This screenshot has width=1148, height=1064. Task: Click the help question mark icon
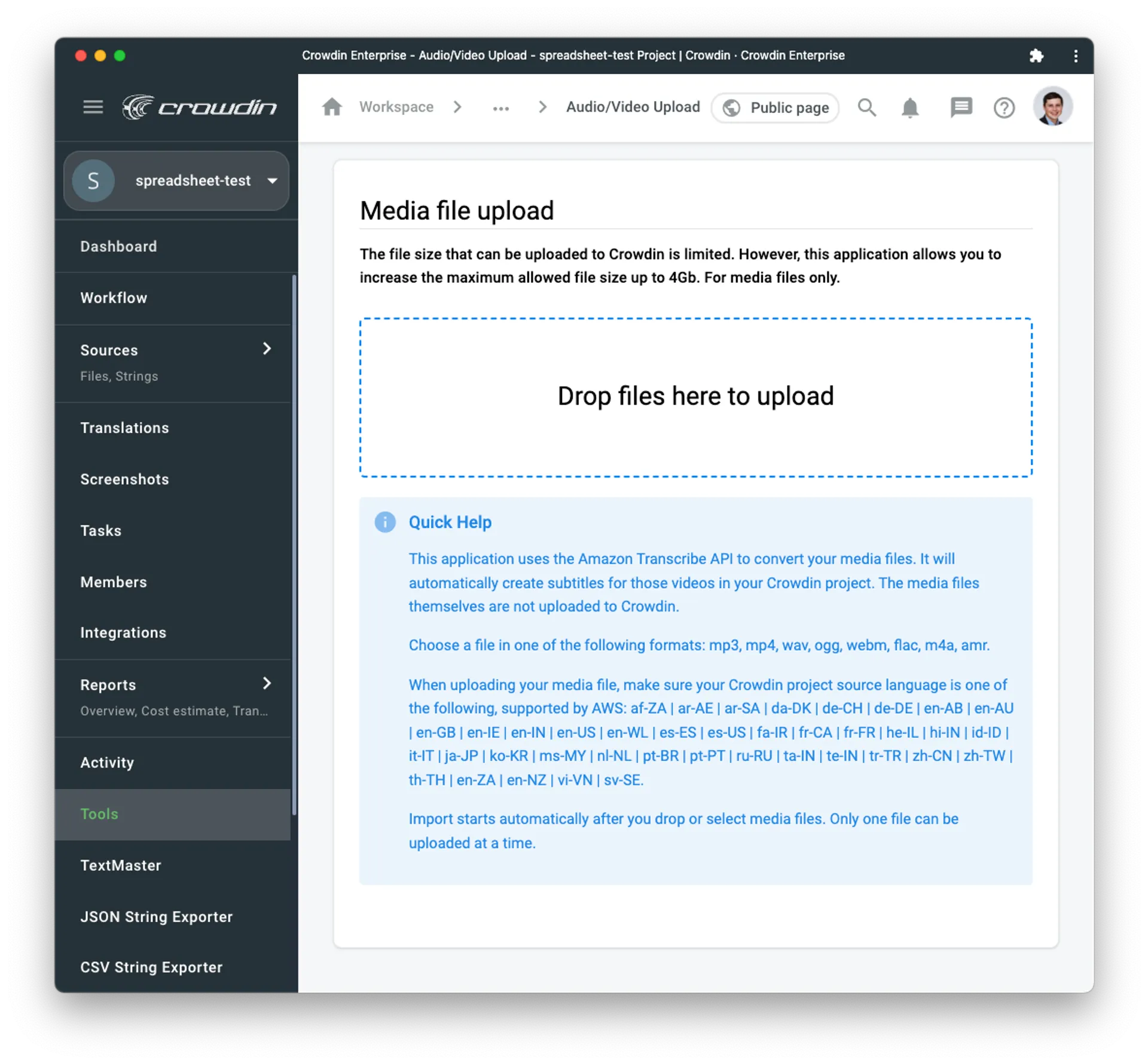click(1004, 107)
